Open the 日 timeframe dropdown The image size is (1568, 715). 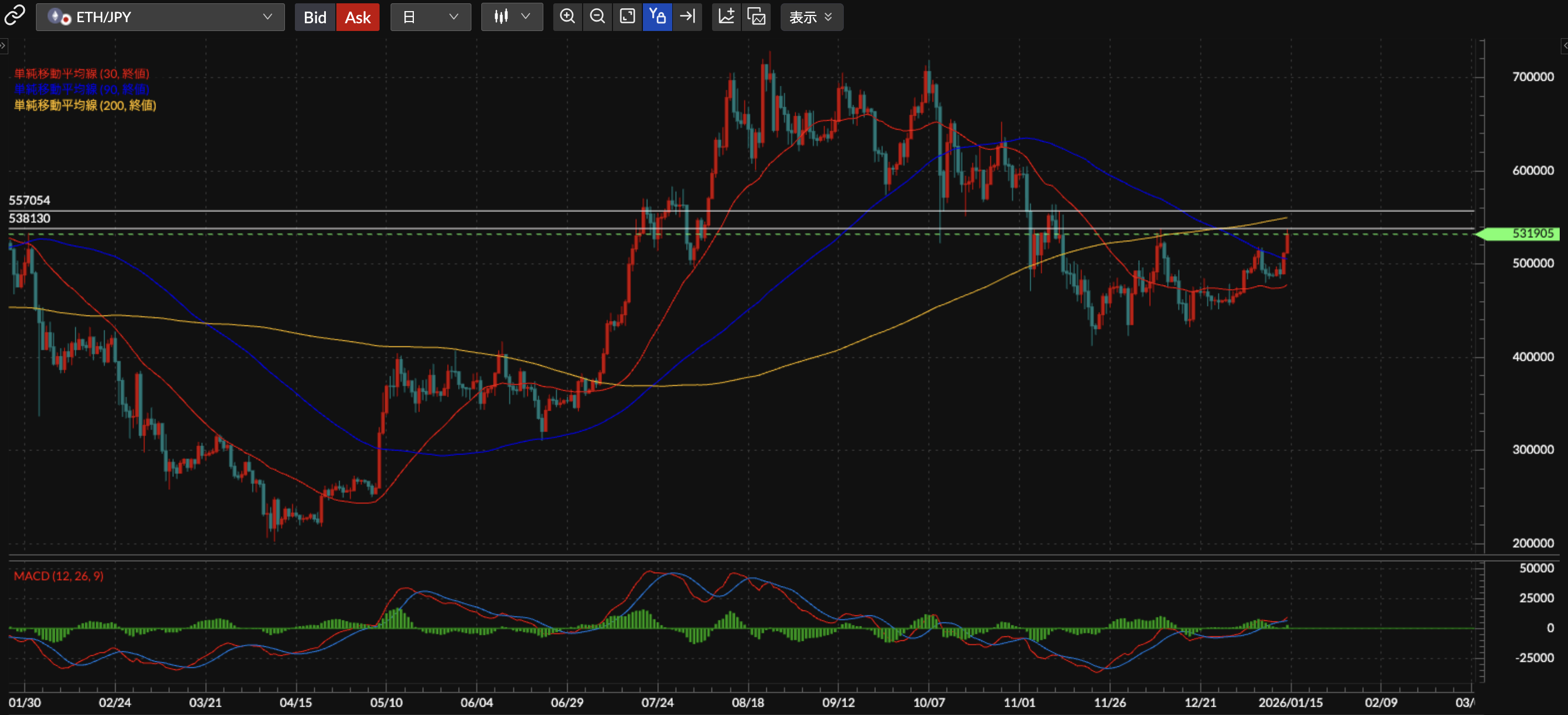click(x=430, y=17)
